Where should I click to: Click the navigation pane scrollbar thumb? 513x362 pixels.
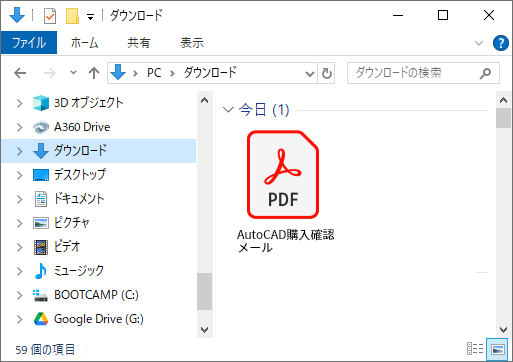click(205, 291)
